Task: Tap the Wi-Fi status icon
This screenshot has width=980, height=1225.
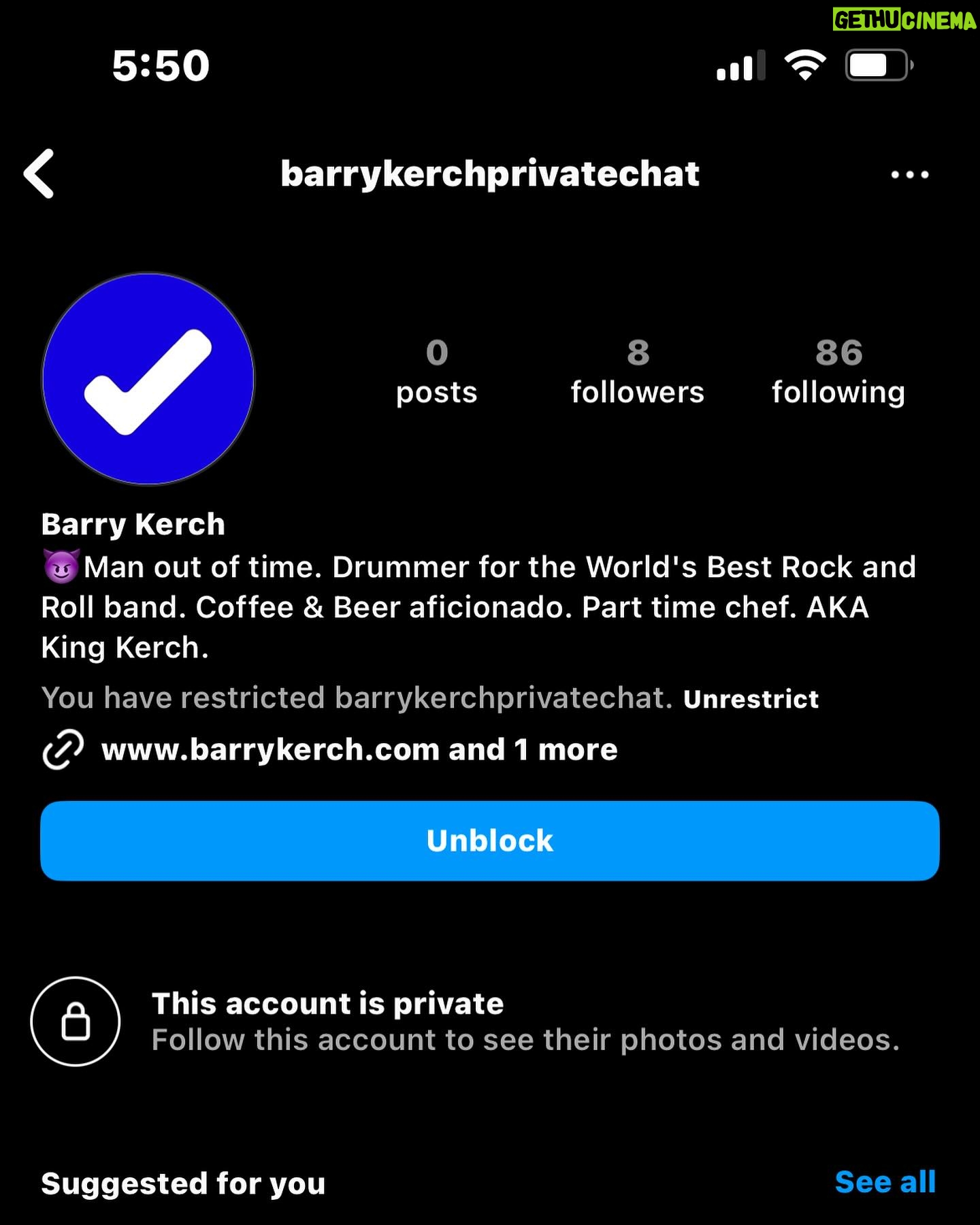Action: pyautogui.click(x=805, y=65)
